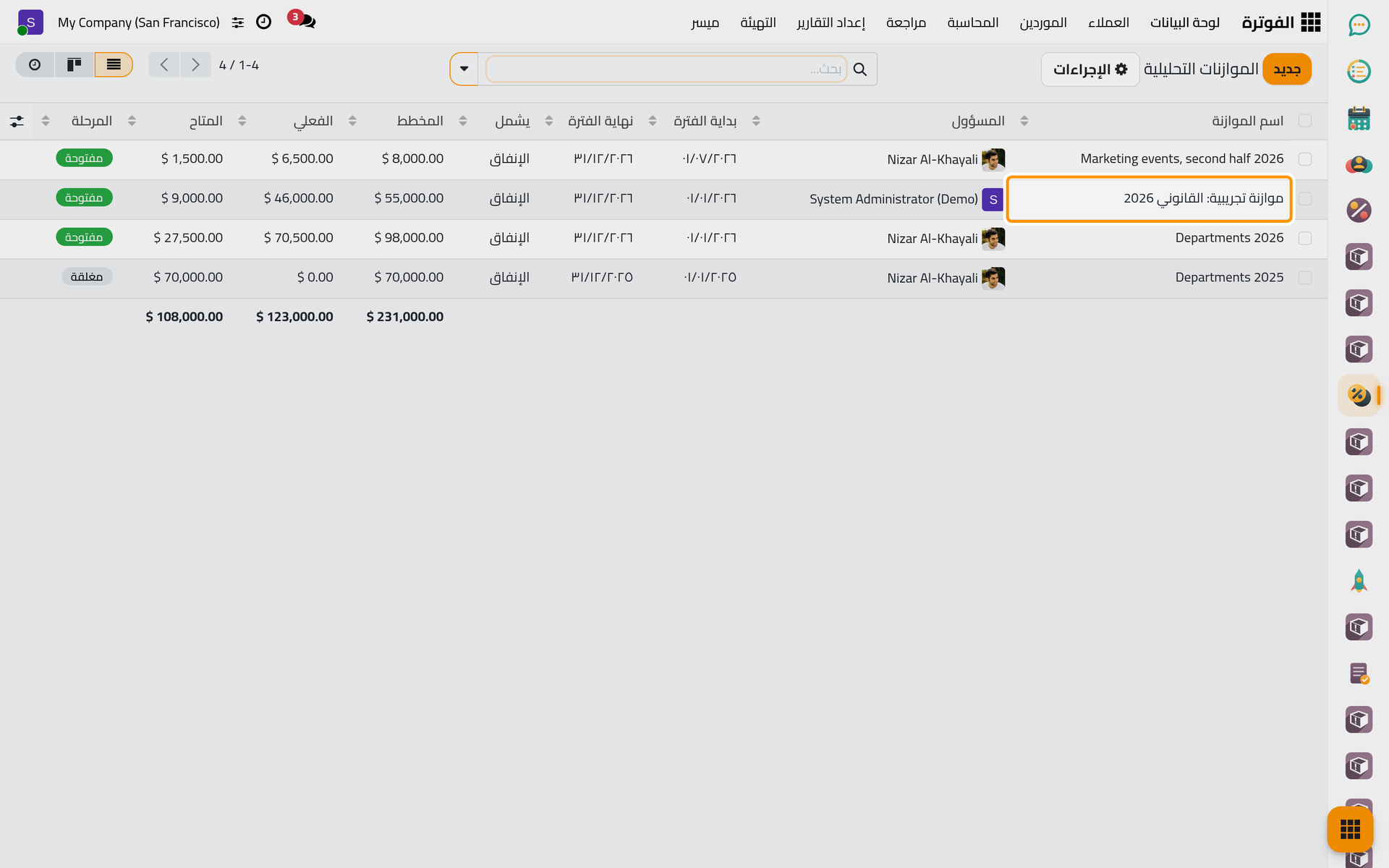Open the main apps grid menu icon
Viewport: 1389px width, 868px height.
1310,22
